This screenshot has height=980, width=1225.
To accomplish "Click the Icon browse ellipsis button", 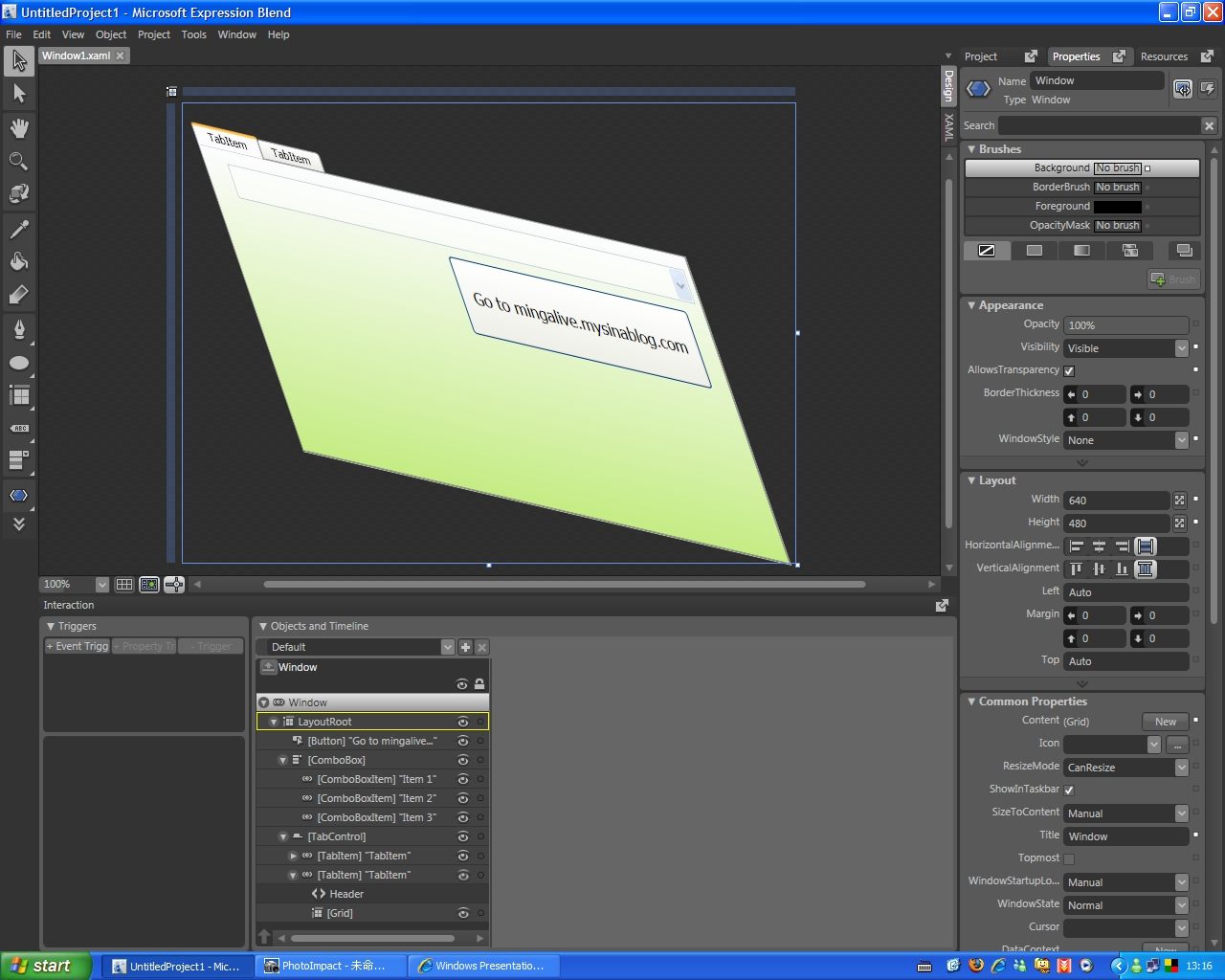I will [1177, 745].
